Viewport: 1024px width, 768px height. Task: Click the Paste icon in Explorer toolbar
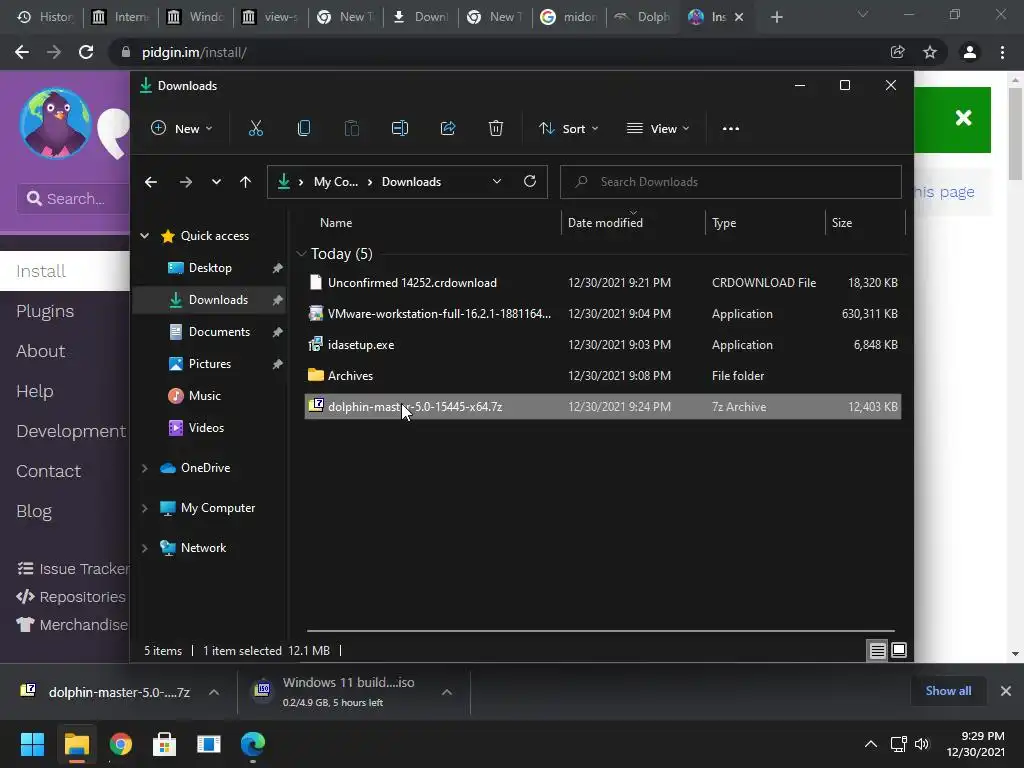351,129
